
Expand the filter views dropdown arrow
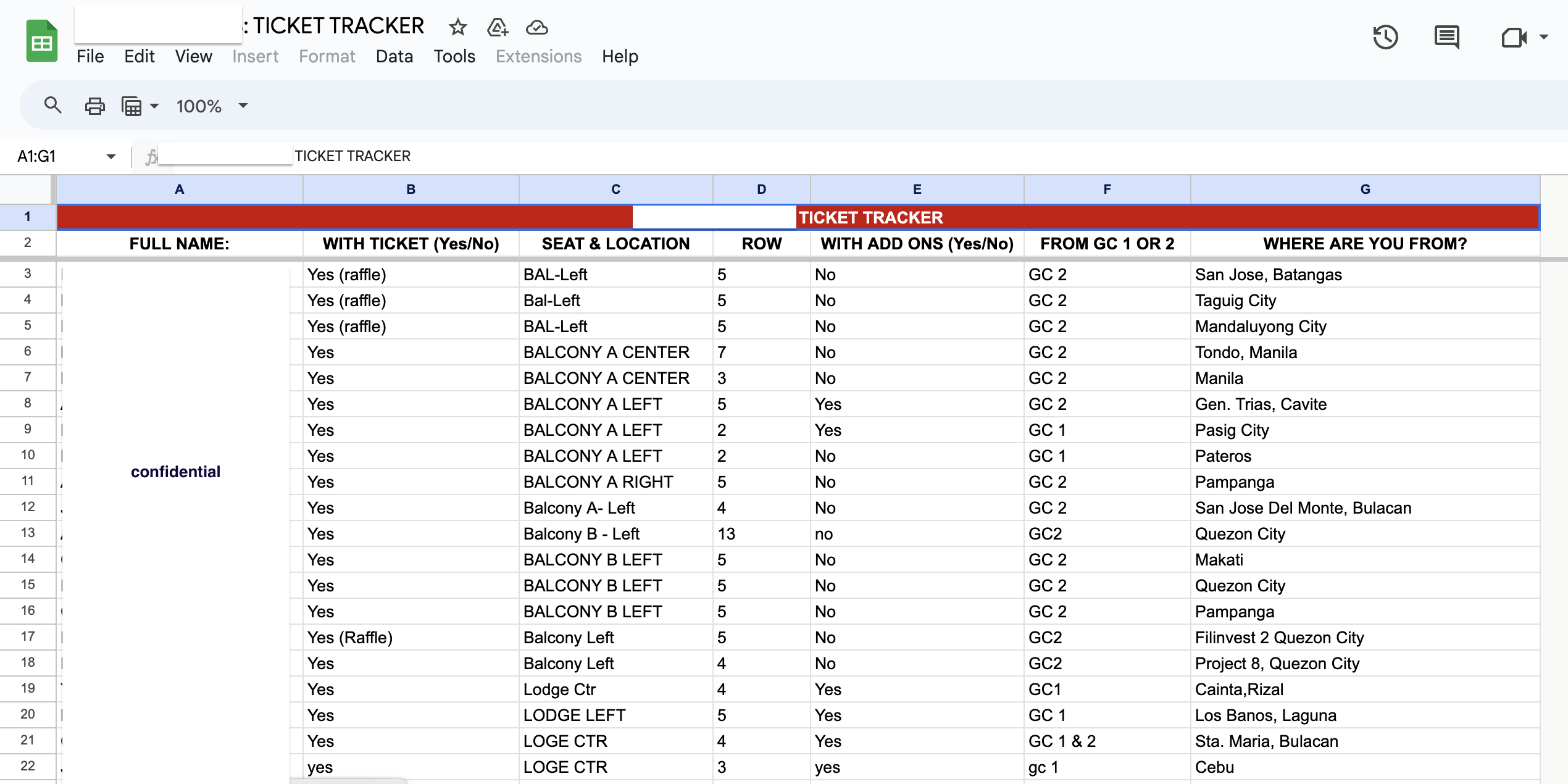154,106
